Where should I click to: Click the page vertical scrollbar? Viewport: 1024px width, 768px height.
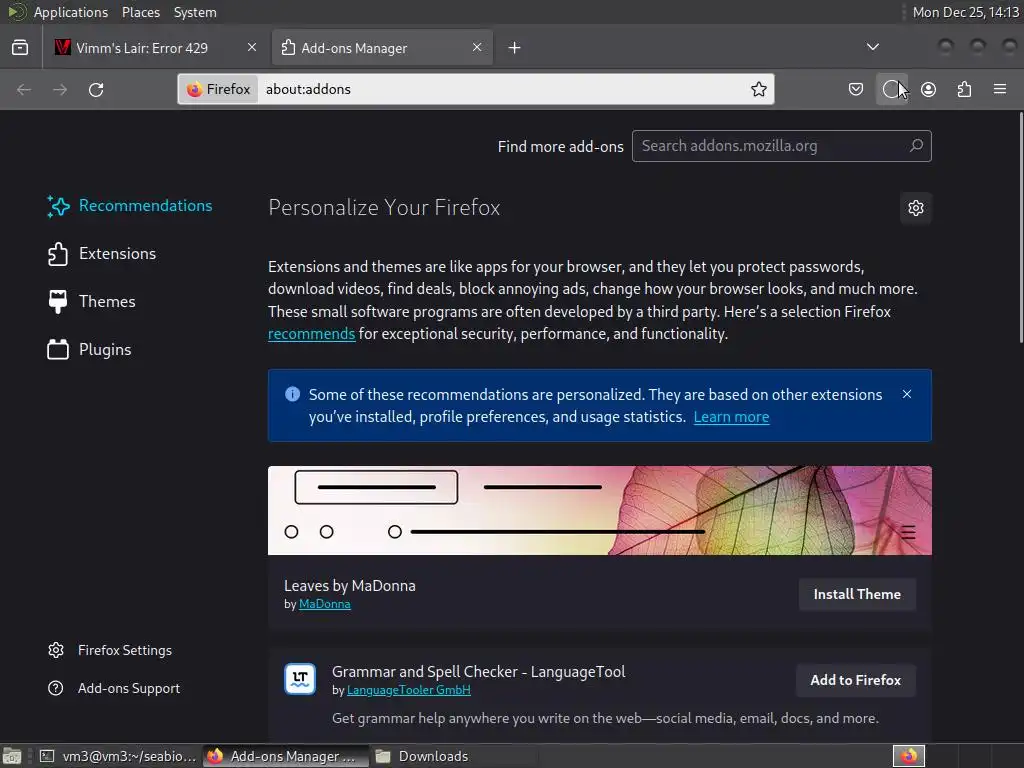[x=1020, y=227]
